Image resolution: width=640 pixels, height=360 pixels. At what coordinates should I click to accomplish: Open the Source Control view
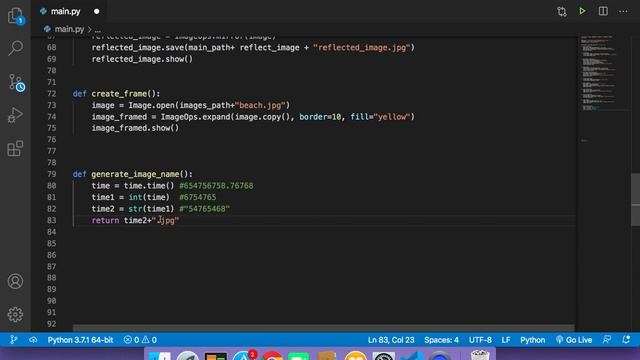16,82
